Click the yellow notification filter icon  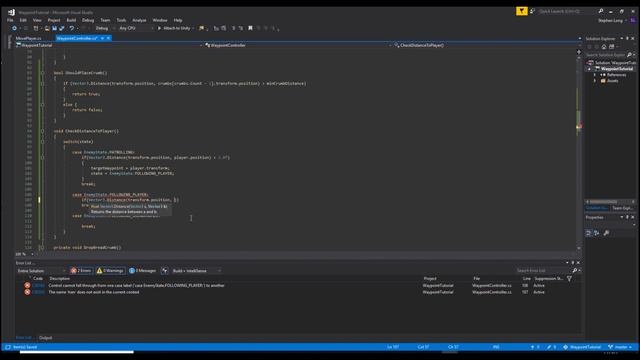[521, 11]
